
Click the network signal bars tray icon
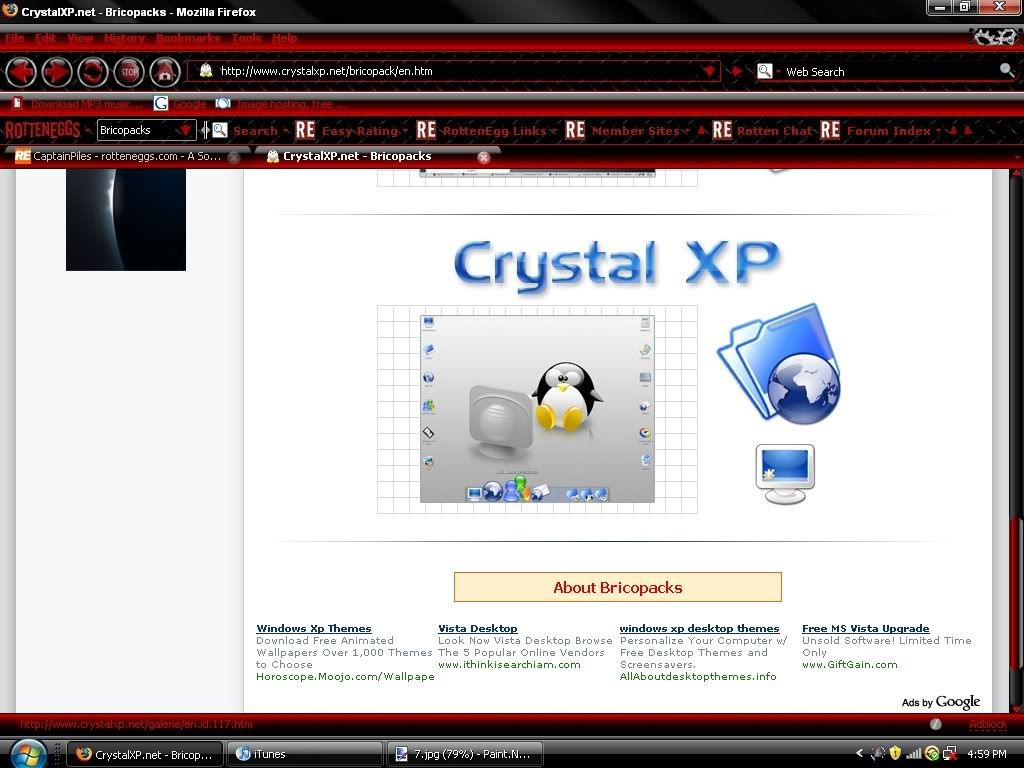click(x=913, y=754)
